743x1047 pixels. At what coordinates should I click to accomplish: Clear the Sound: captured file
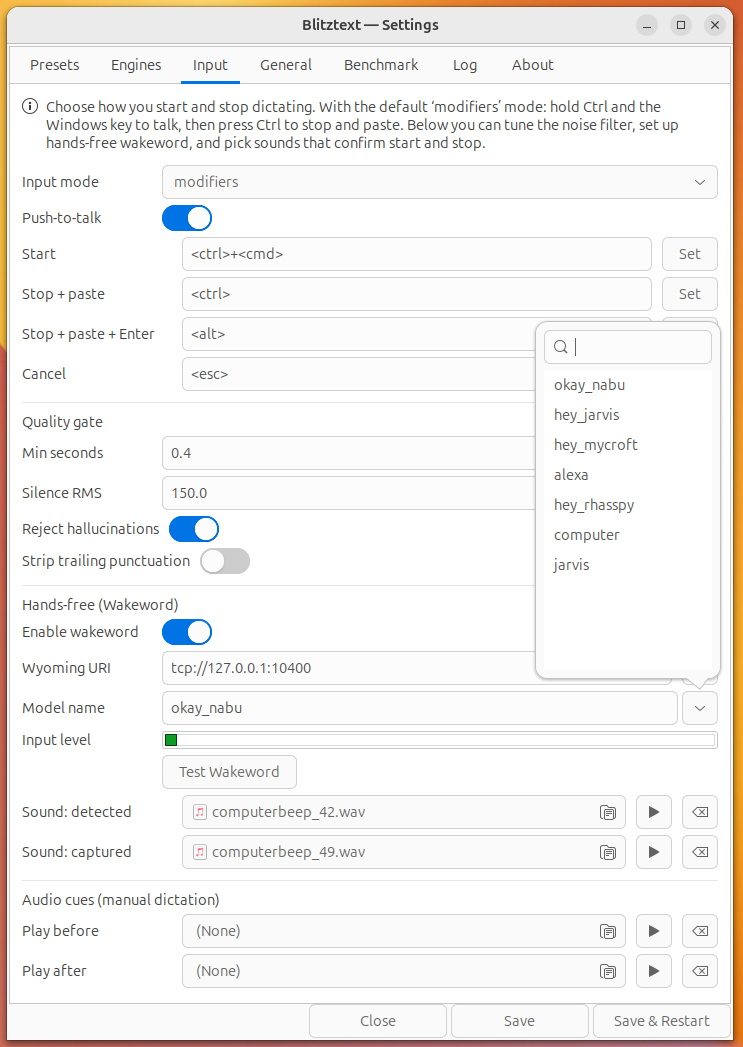click(700, 852)
